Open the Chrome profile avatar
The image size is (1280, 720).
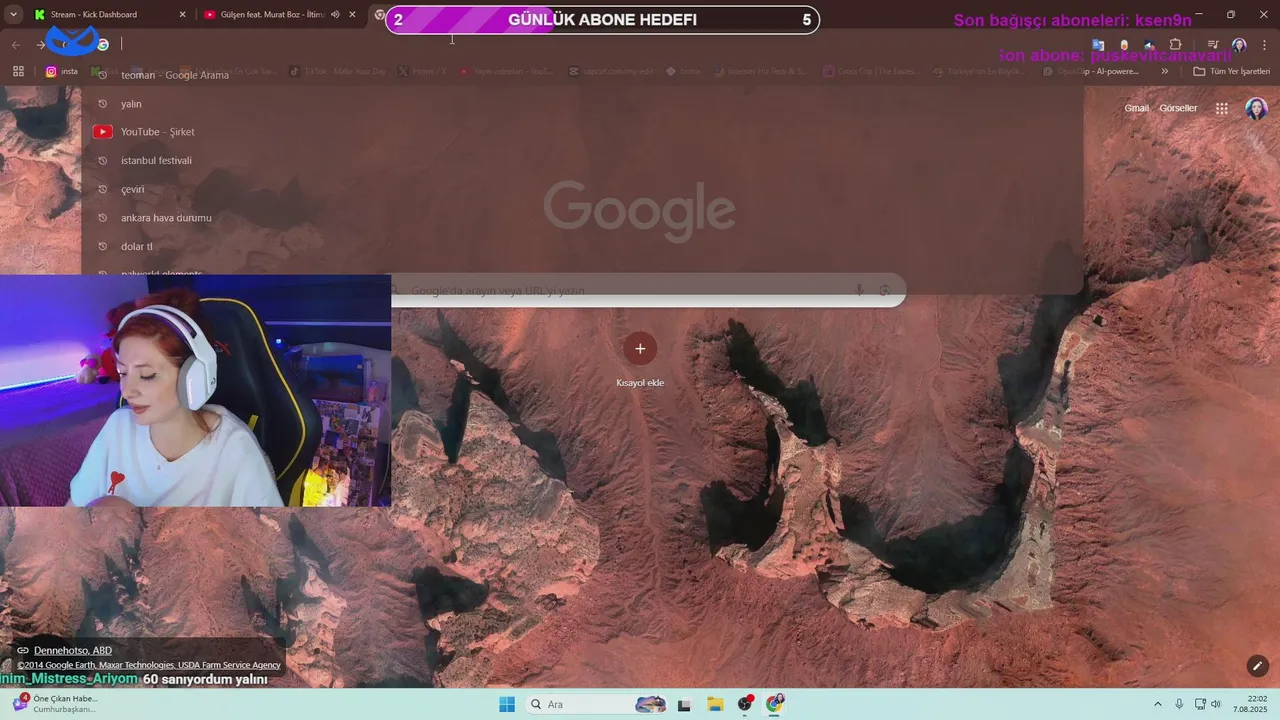(x=1239, y=45)
